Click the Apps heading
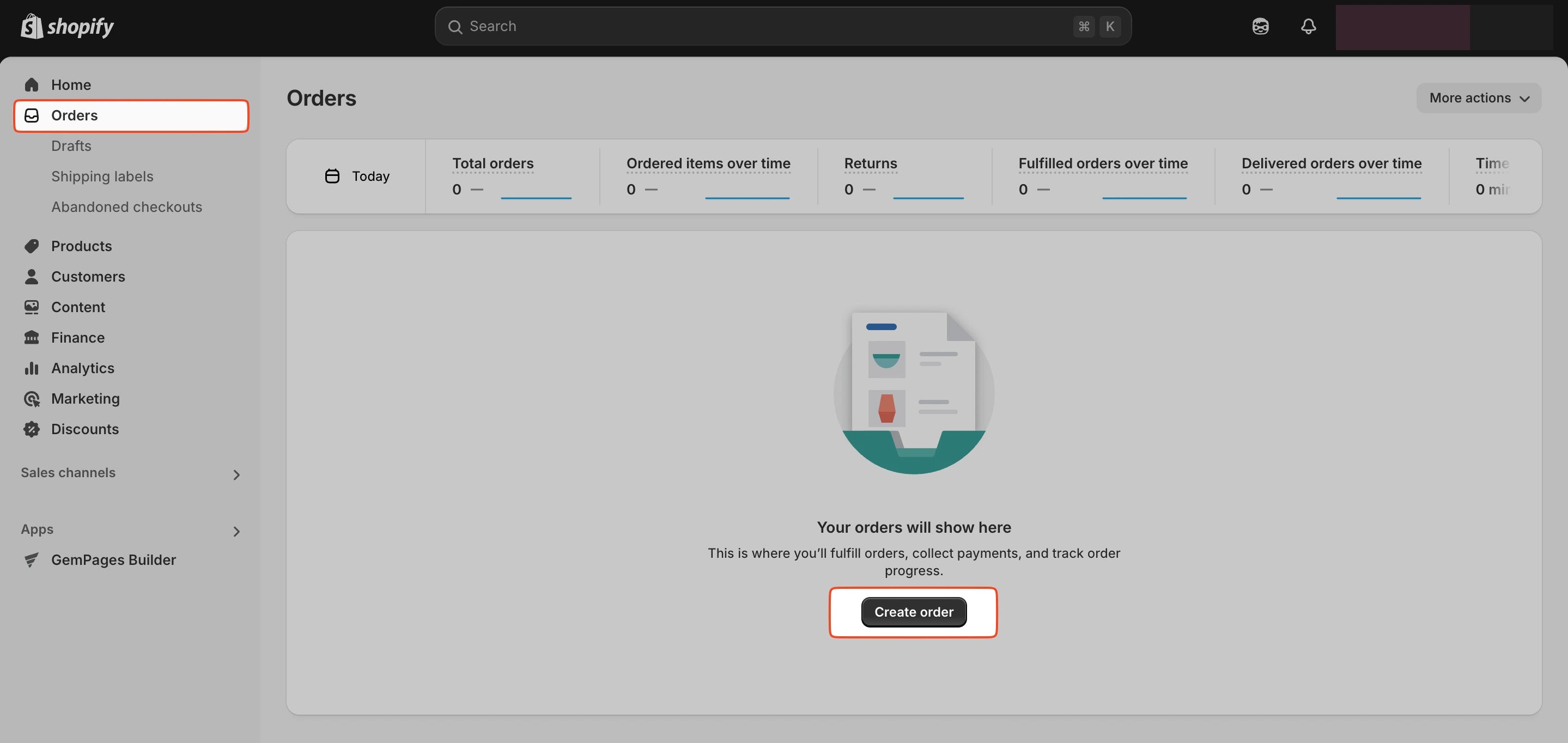Image resolution: width=1568 pixels, height=743 pixels. [37, 529]
